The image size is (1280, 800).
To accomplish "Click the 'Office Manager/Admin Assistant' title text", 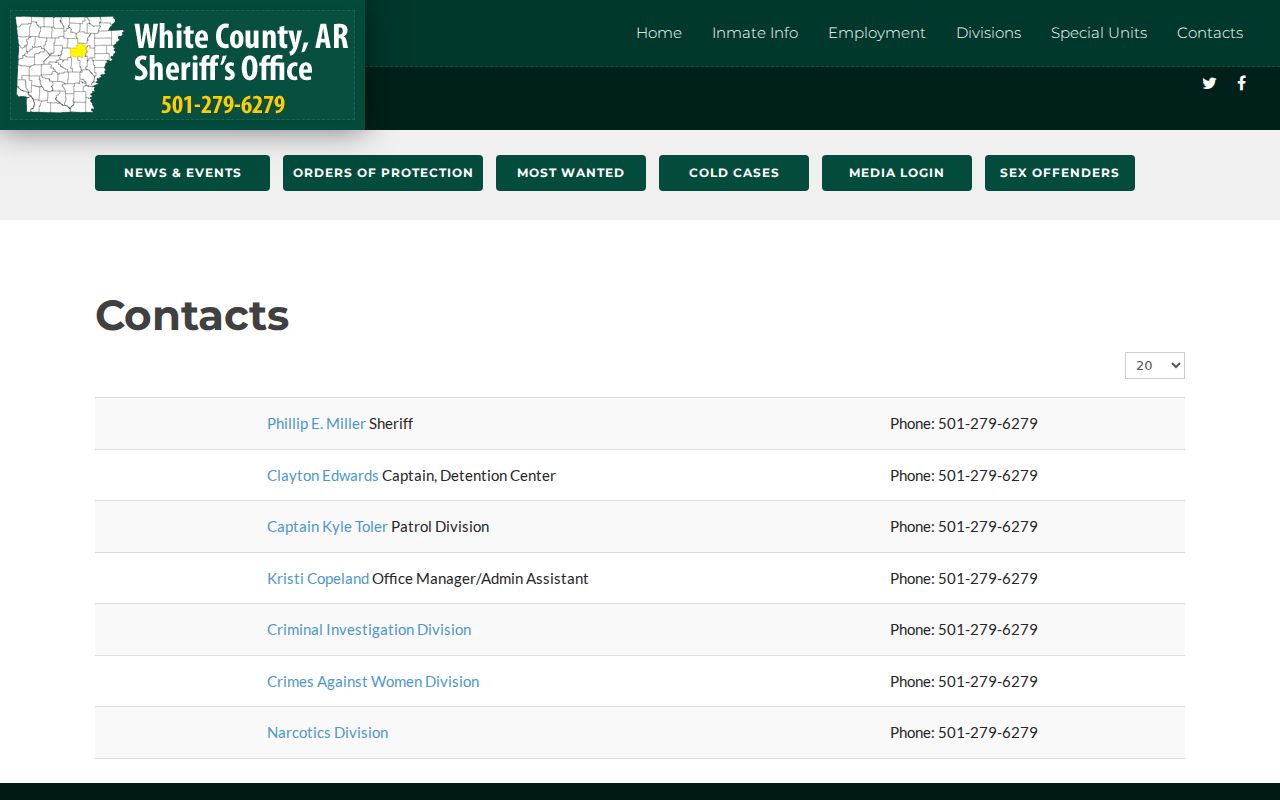I will [x=480, y=579].
